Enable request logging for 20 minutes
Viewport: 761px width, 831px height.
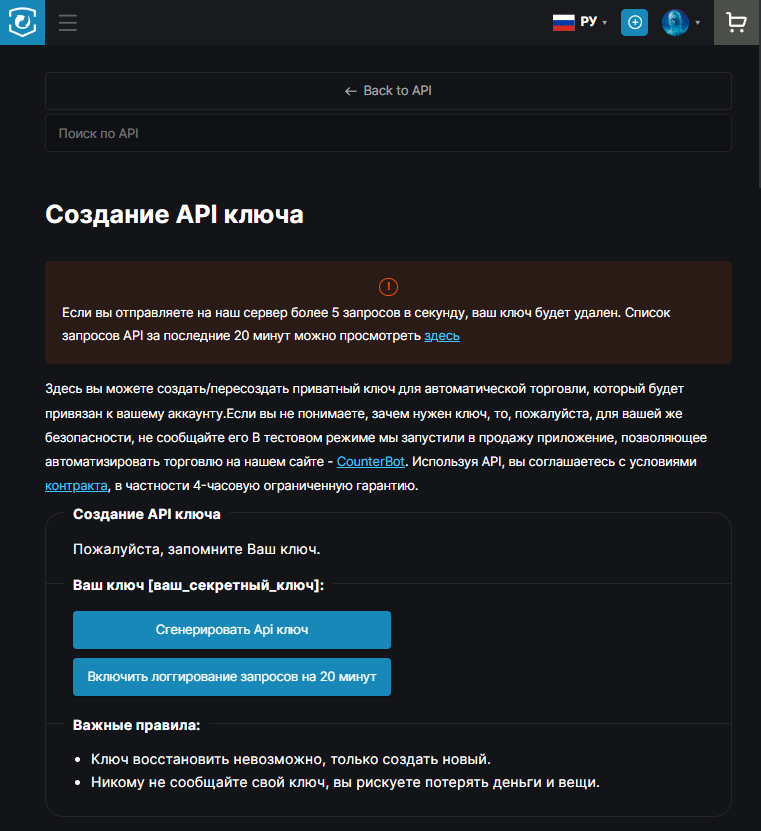click(232, 677)
